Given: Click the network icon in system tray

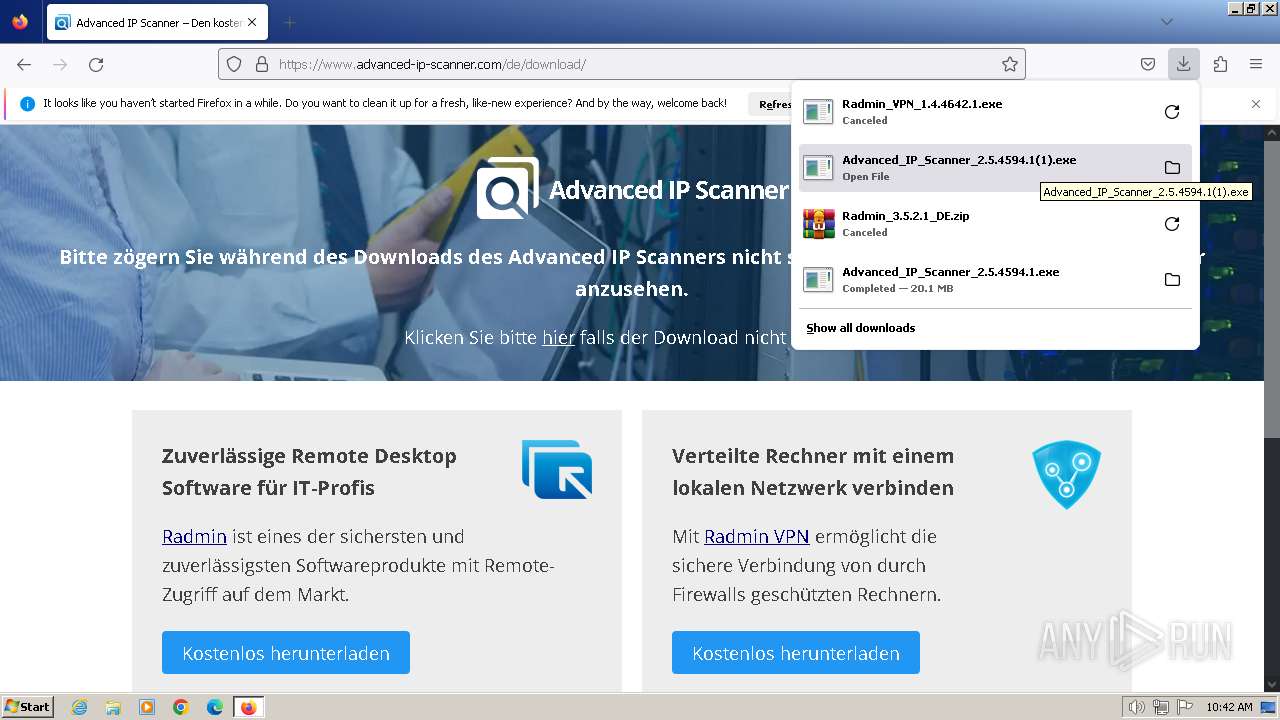Looking at the screenshot, I should coord(1161,707).
